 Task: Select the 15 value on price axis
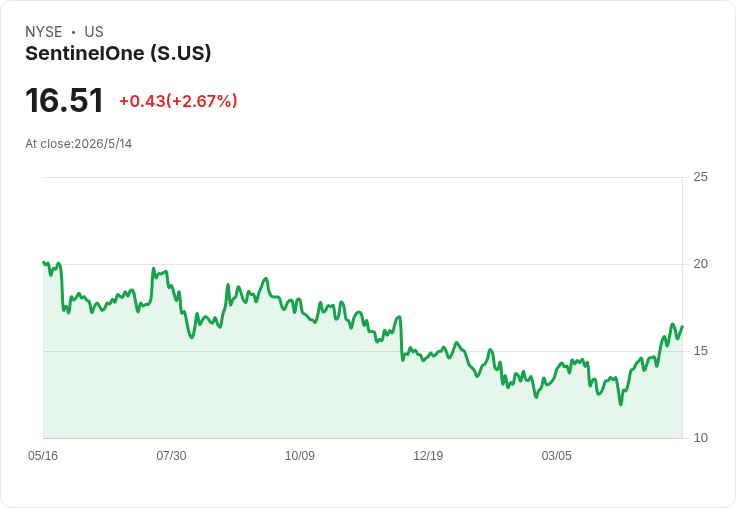click(700, 351)
